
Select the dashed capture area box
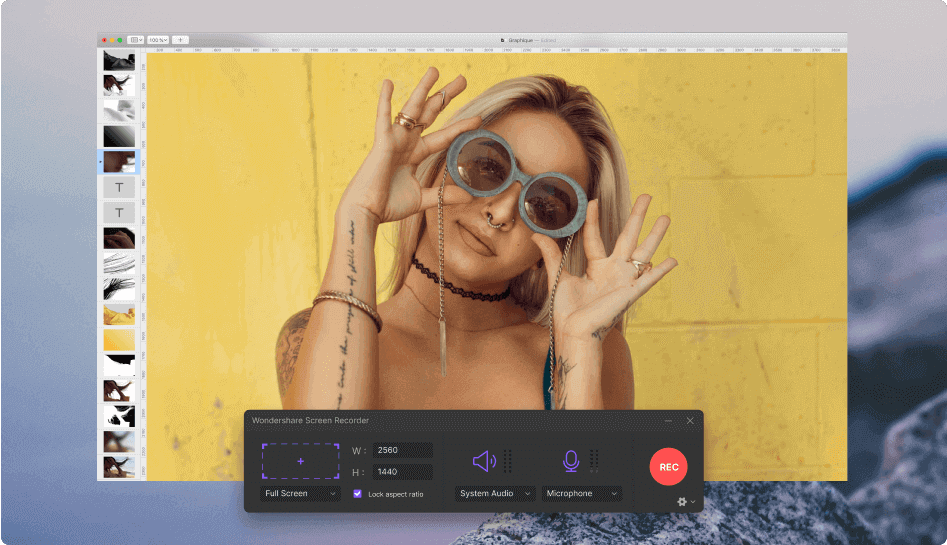[x=300, y=461]
